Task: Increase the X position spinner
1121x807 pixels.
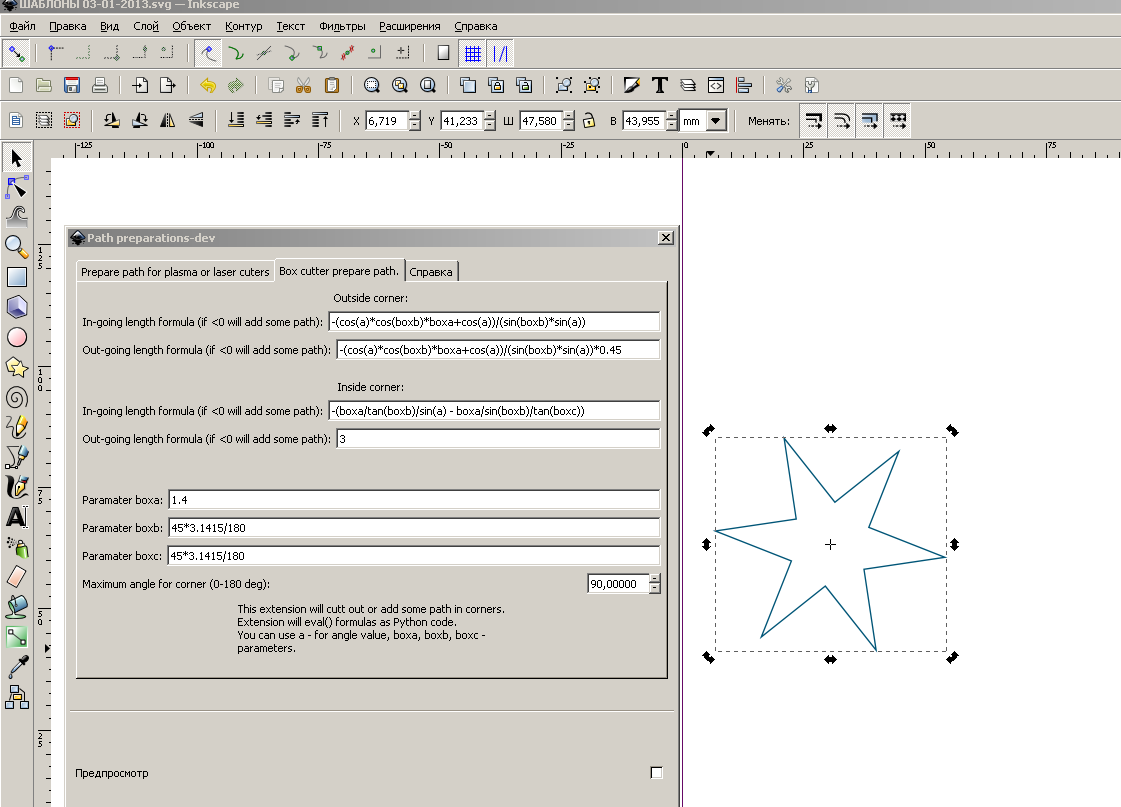Action: 415,116
